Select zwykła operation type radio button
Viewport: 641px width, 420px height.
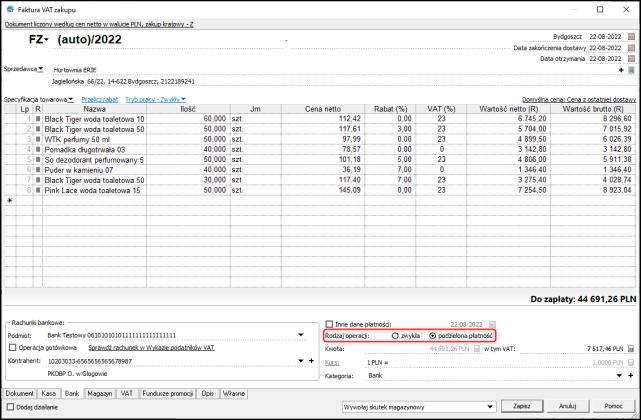[x=396, y=336]
